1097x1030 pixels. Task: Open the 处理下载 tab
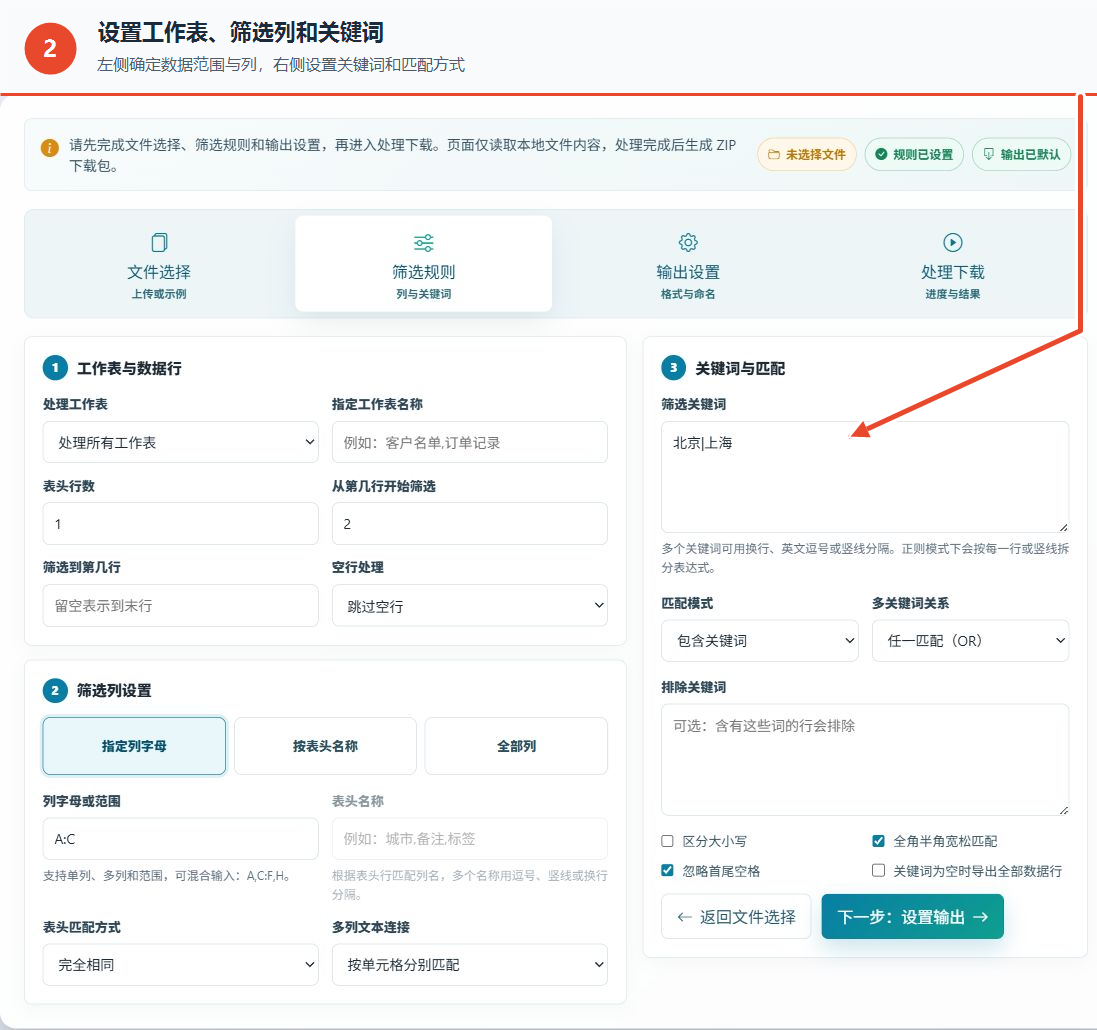[952, 264]
